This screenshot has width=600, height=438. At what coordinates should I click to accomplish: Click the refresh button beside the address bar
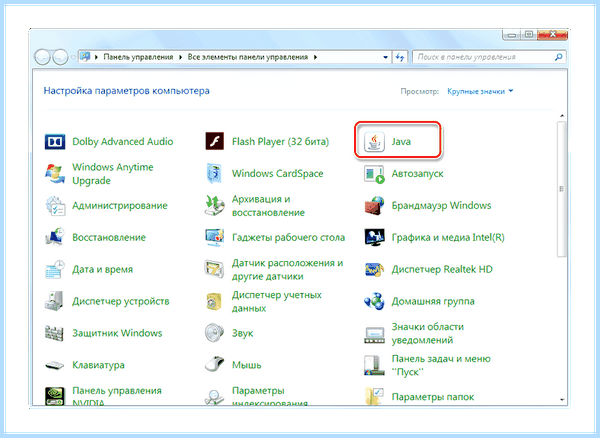pyautogui.click(x=400, y=57)
